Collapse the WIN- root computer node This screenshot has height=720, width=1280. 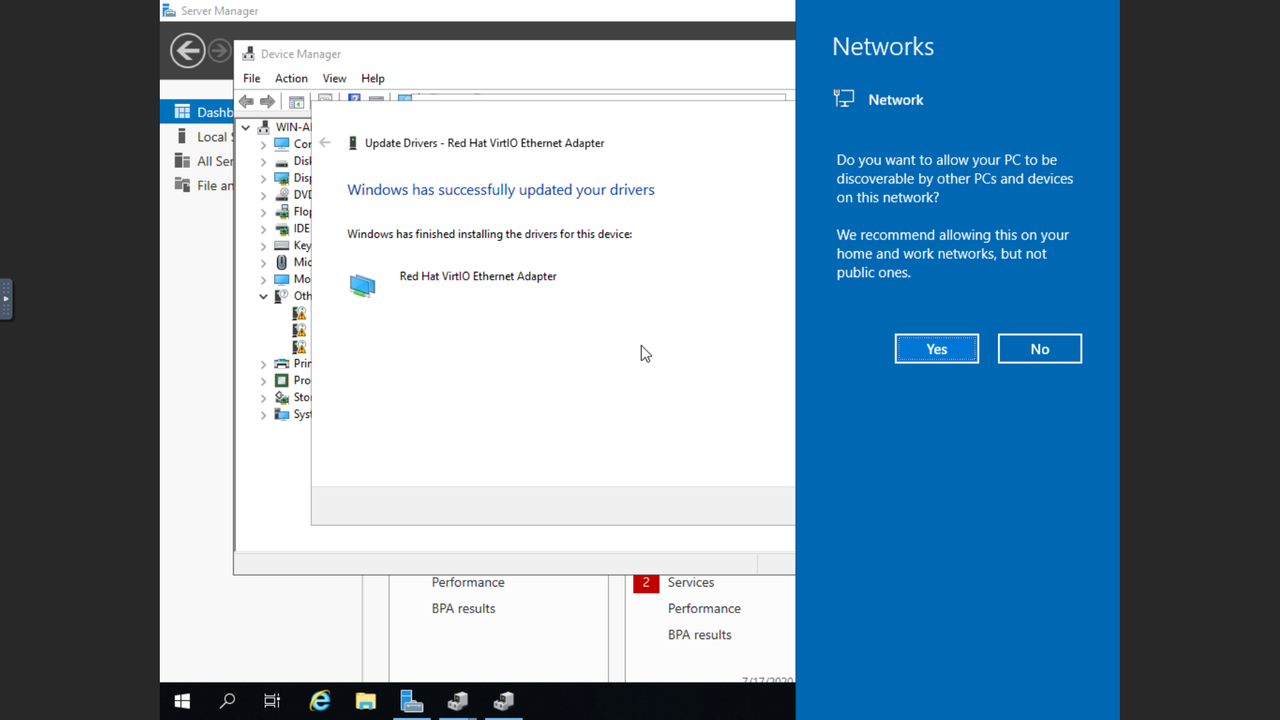click(246, 127)
